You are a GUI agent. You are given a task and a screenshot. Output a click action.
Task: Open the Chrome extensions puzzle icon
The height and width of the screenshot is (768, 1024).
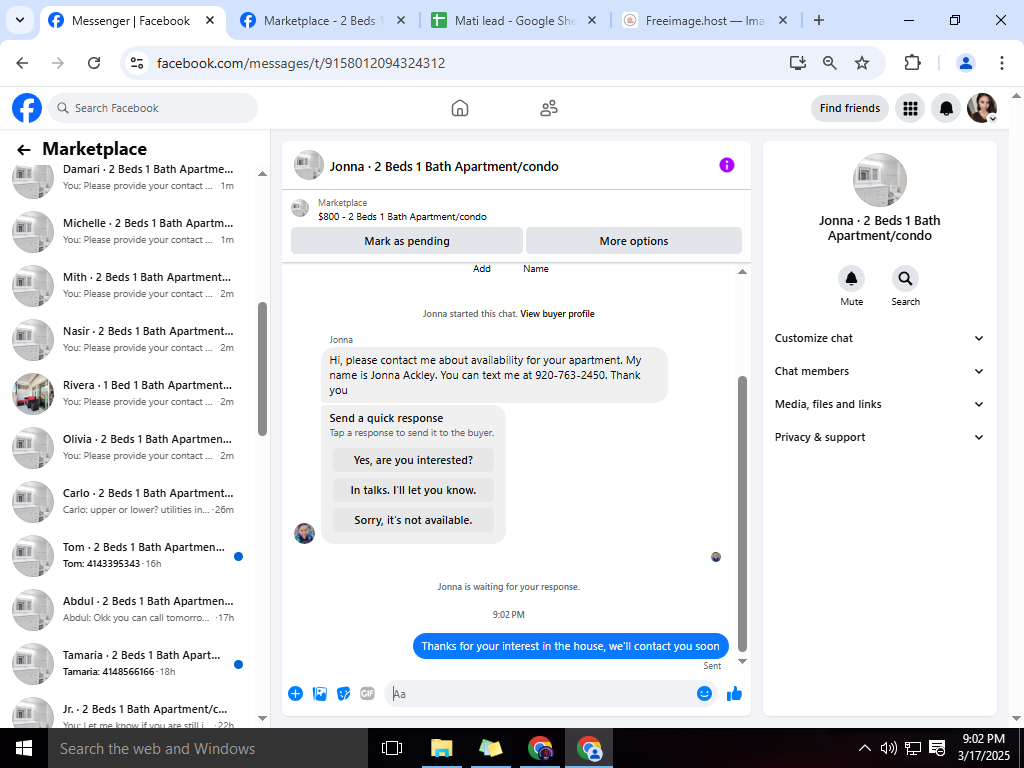click(x=912, y=63)
